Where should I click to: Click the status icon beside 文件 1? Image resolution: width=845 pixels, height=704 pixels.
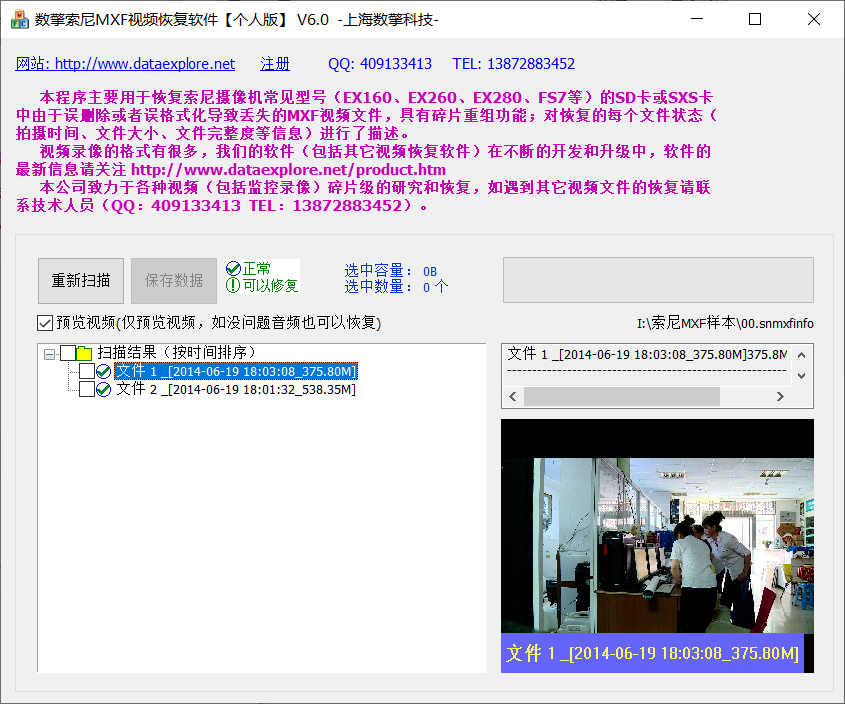tap(103, 371)
